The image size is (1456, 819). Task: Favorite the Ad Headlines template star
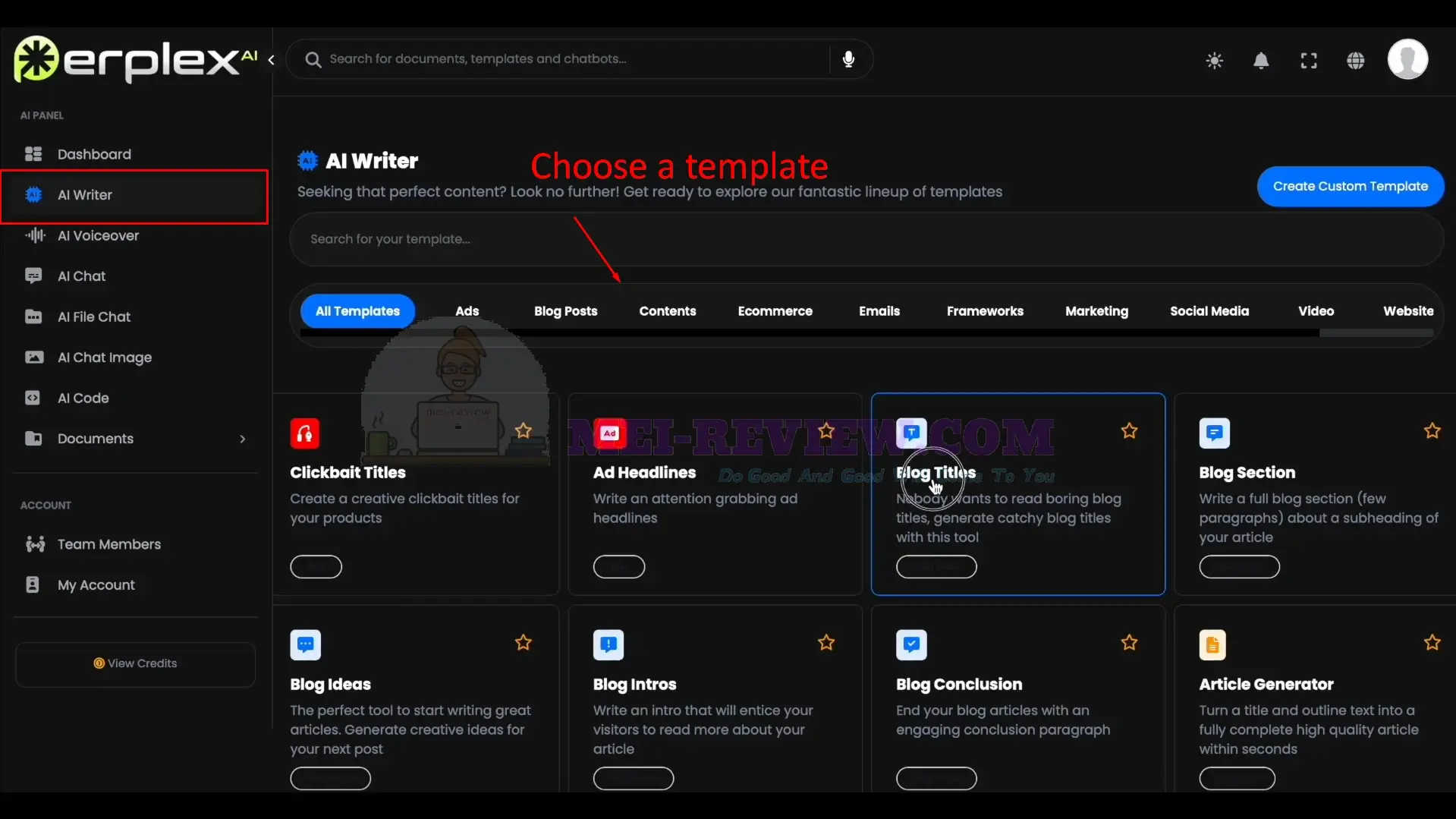[x=826, y=431]
